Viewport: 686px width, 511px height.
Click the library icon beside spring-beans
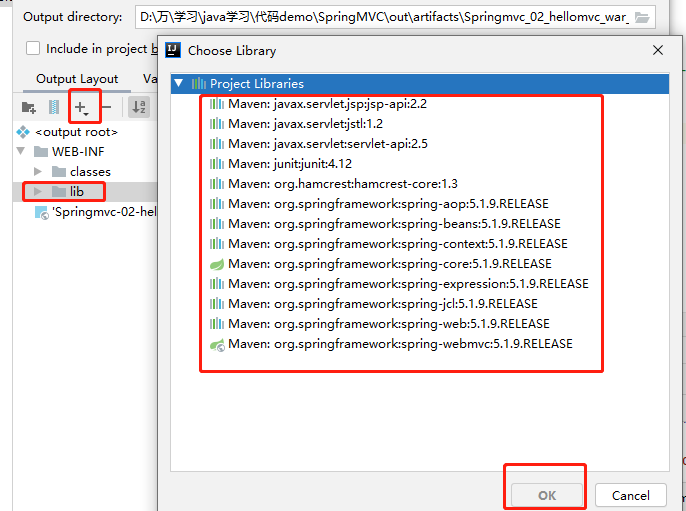pos(217,224)
